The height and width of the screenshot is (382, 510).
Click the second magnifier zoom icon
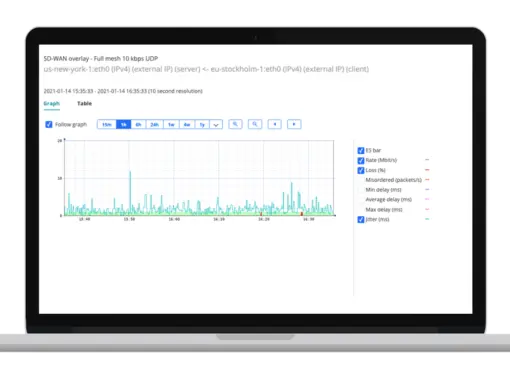255,124
